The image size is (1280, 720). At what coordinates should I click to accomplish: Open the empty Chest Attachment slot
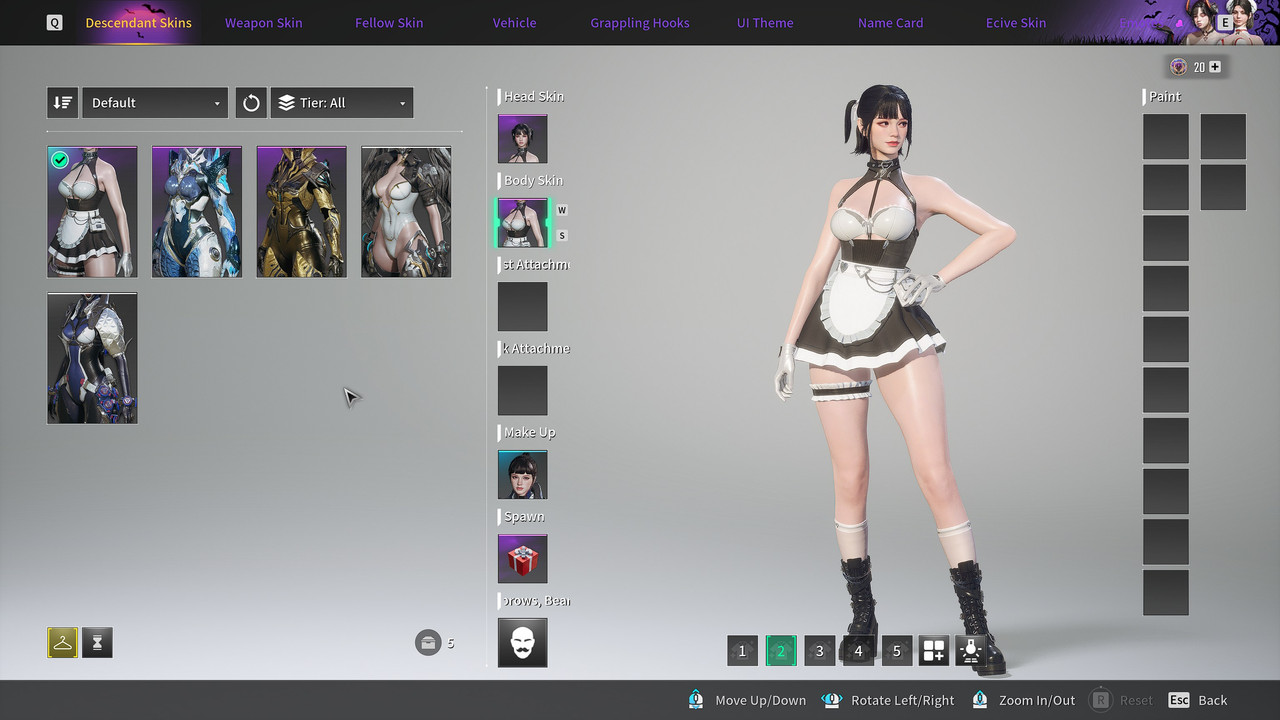523,307
